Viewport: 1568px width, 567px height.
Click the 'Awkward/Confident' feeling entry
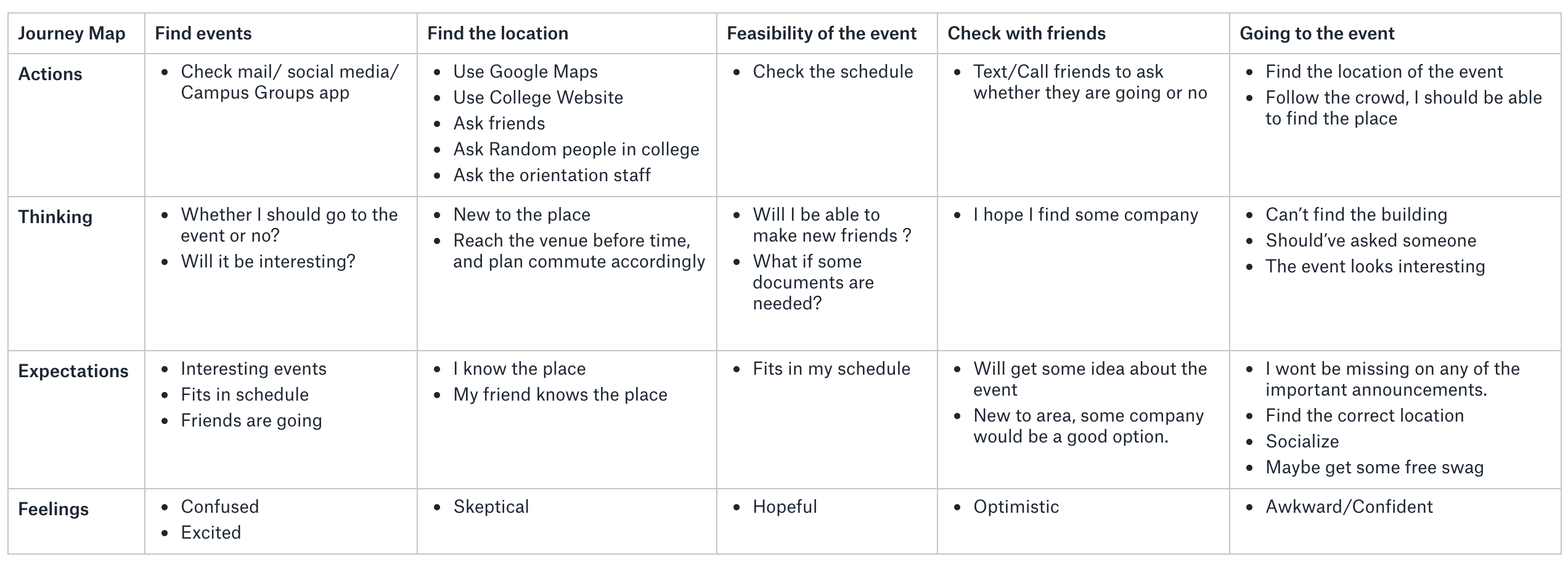click(1349, 507)
